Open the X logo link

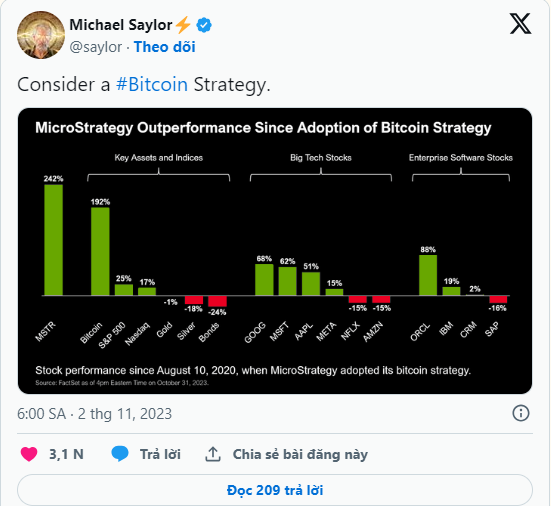tap(520, 24)
